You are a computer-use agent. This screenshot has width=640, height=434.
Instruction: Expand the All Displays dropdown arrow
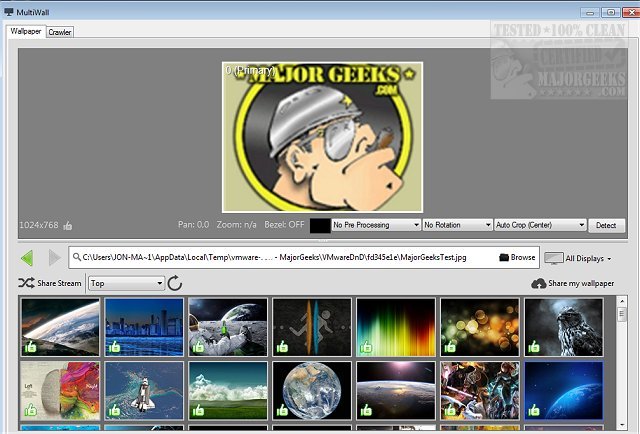coord(609,259)
